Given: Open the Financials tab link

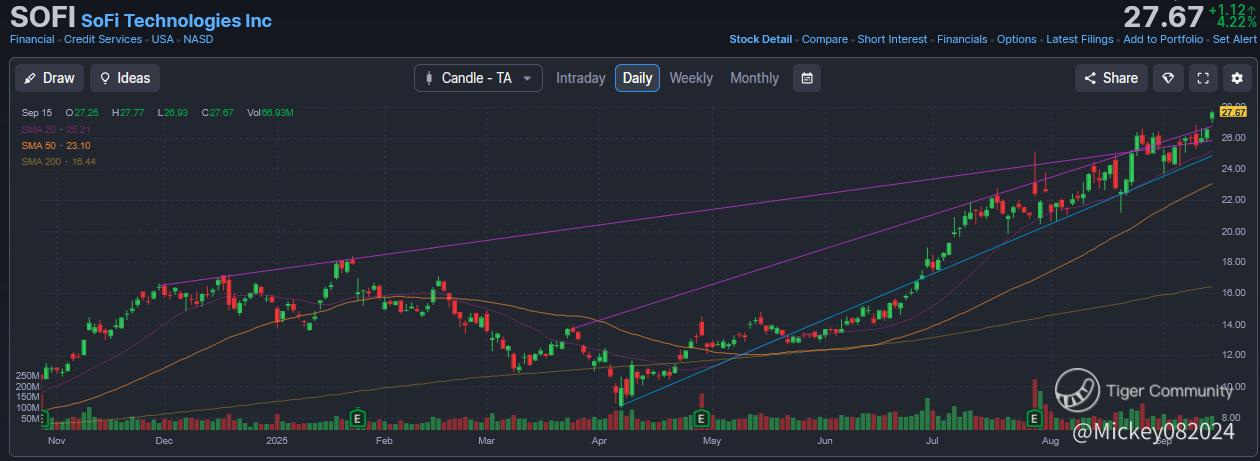Looking at the screenshot, I should [x=964, y=40].
